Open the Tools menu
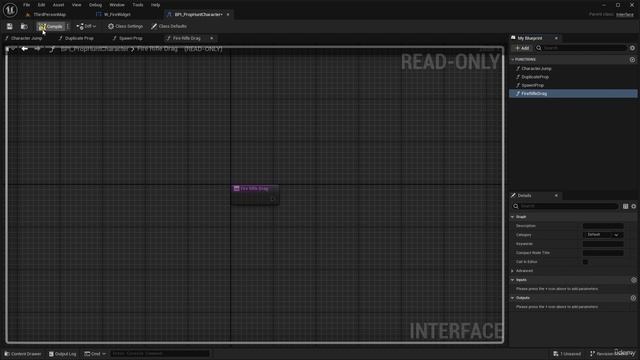This screenshot has height=360, width=640. point(138,5)
